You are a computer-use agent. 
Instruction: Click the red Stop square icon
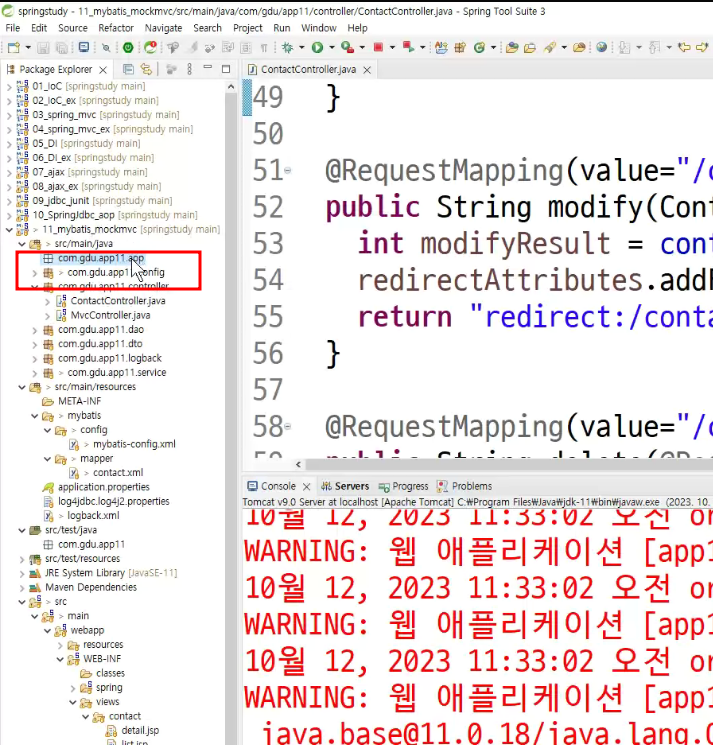point(378,47)
